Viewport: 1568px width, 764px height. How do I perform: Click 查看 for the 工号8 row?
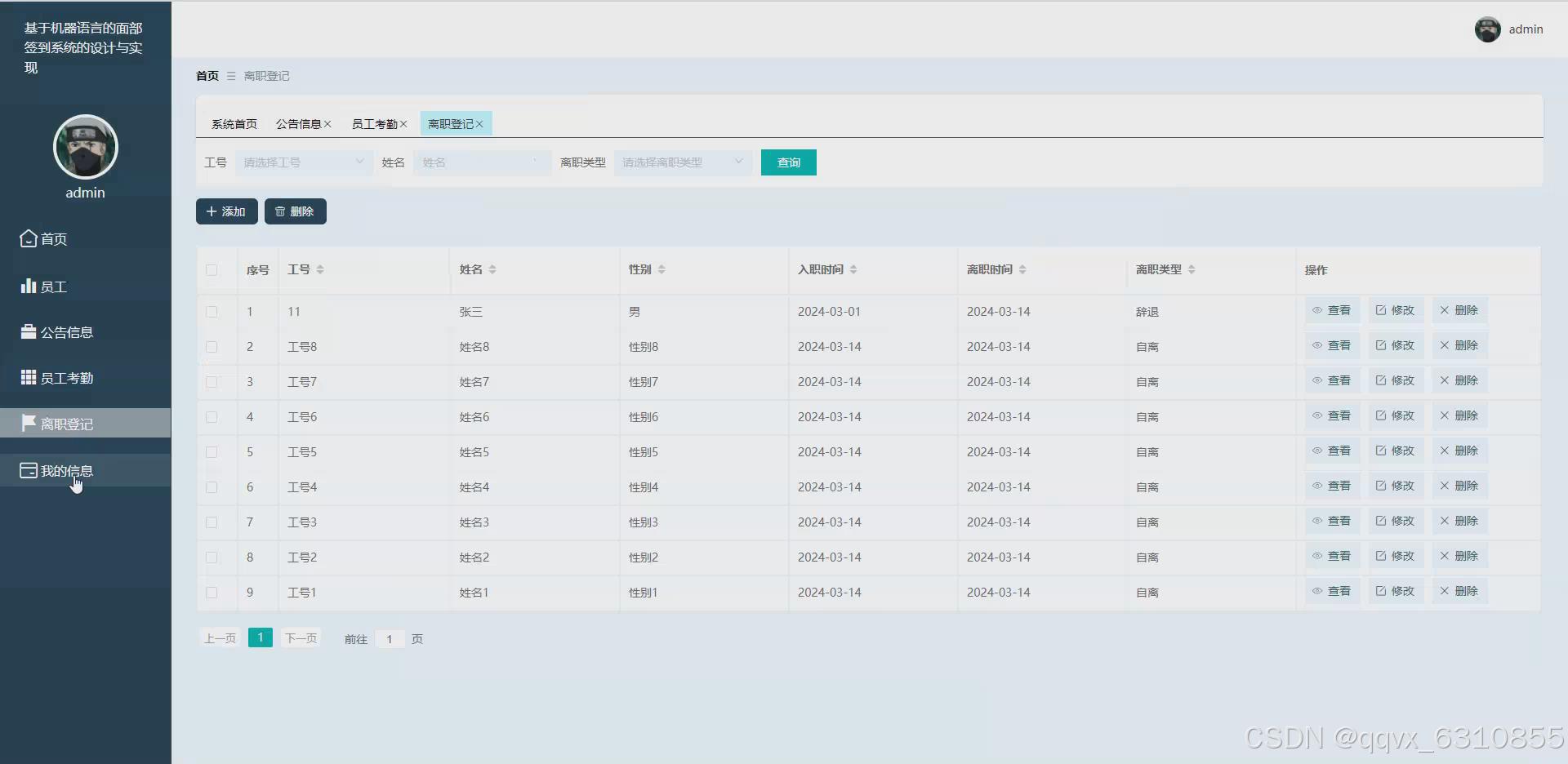[x=1332, y=345]
